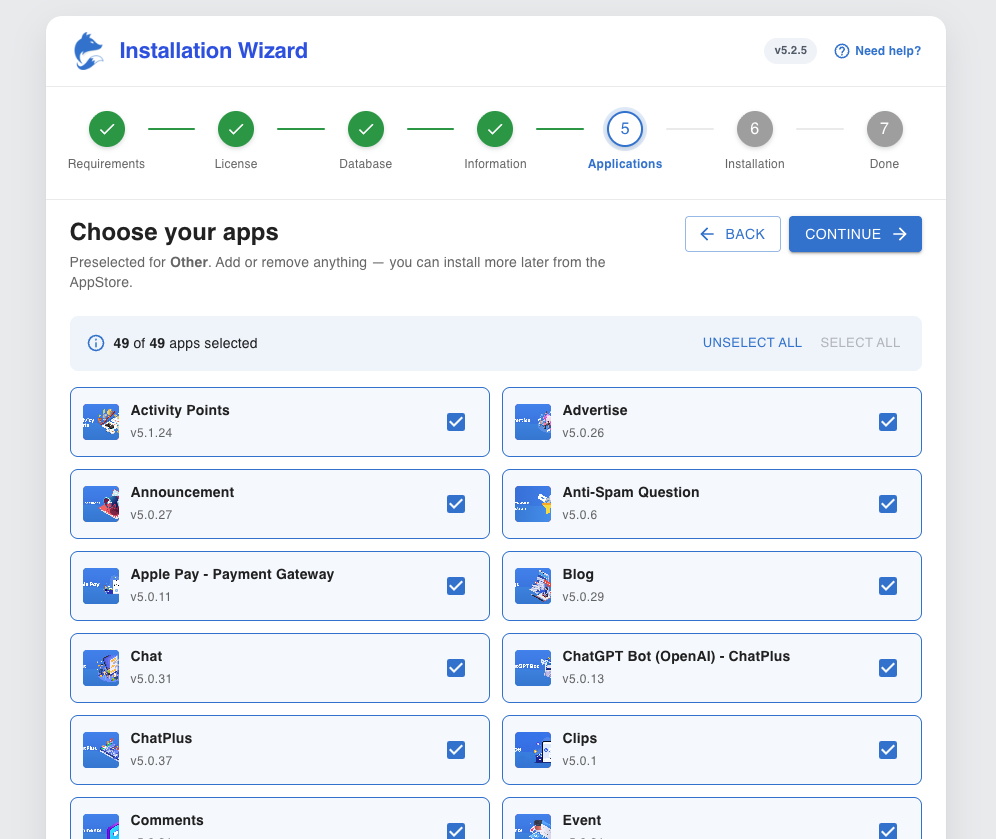Click the Installation Wizard title
Viewport: 996px width, 839px height.
click(x=213, y=51)
